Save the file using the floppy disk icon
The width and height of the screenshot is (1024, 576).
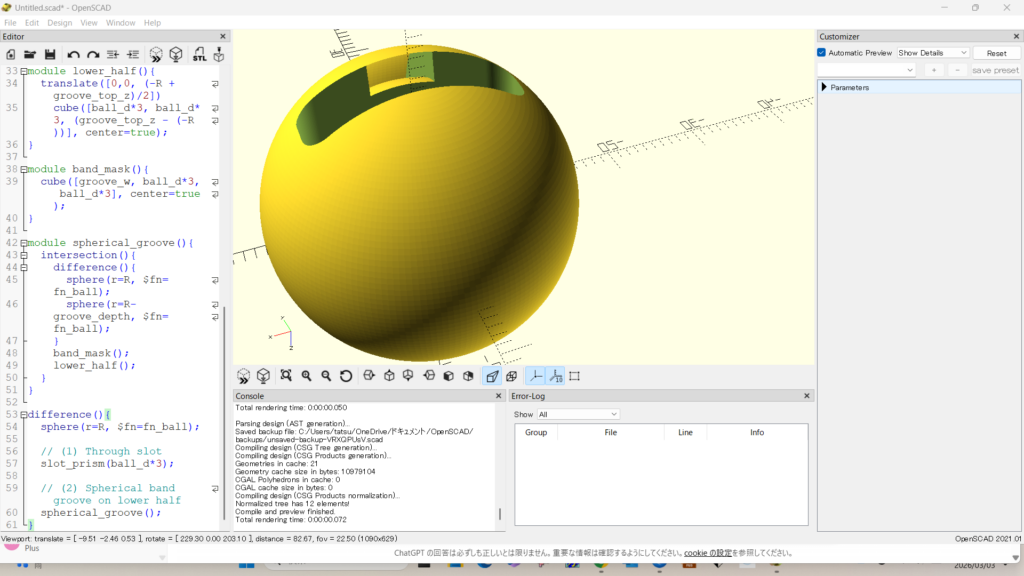pyautogui.click(x=48, y=54)
